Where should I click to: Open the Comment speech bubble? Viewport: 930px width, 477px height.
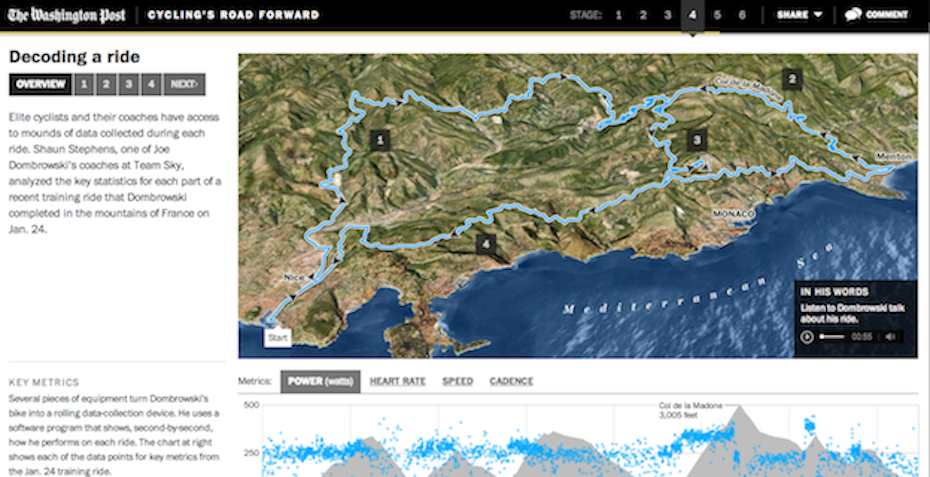pyautogui.click(x=875, y=15)
